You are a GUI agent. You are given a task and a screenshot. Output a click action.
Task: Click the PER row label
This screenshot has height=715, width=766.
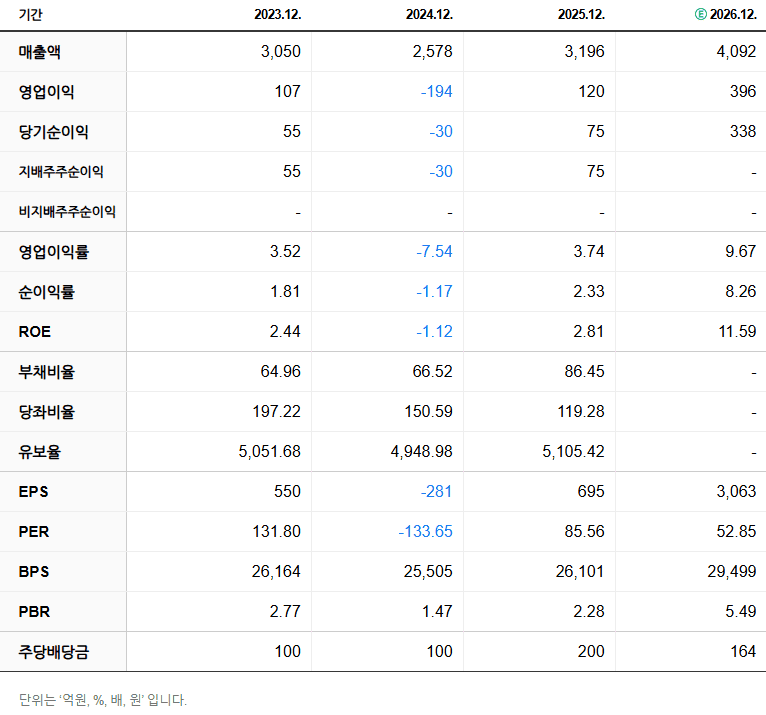coord(34,532)
